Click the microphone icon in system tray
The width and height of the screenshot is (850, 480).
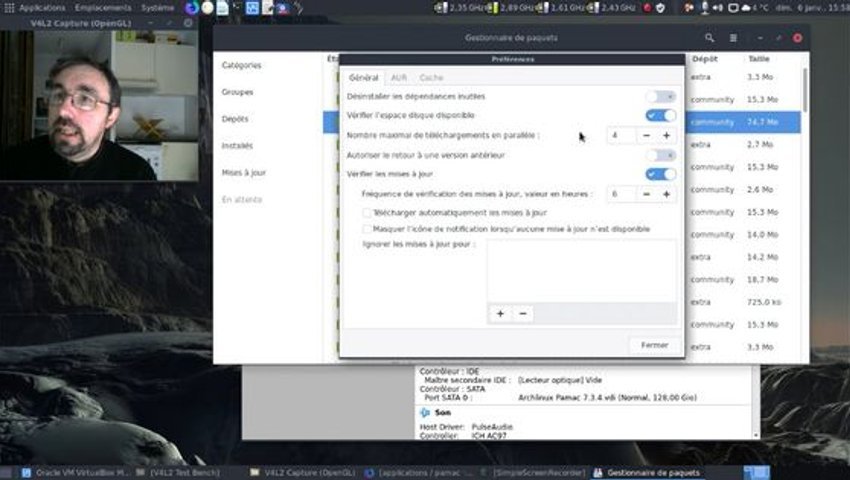click(704, 8)
